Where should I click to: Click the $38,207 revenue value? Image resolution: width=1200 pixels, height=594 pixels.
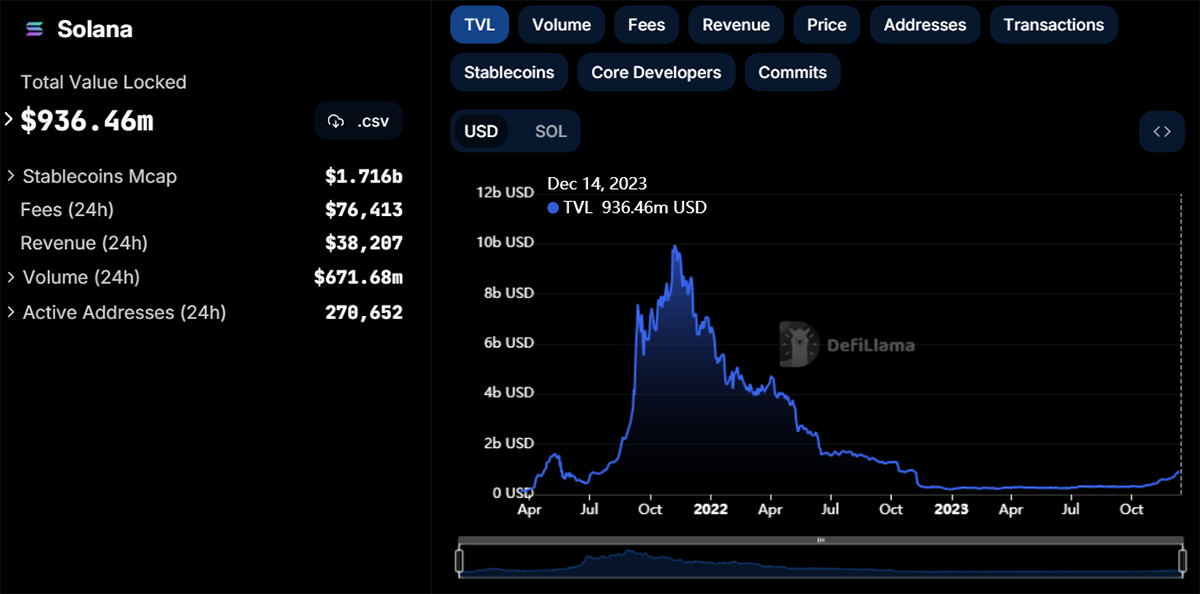tap(364, 243)
